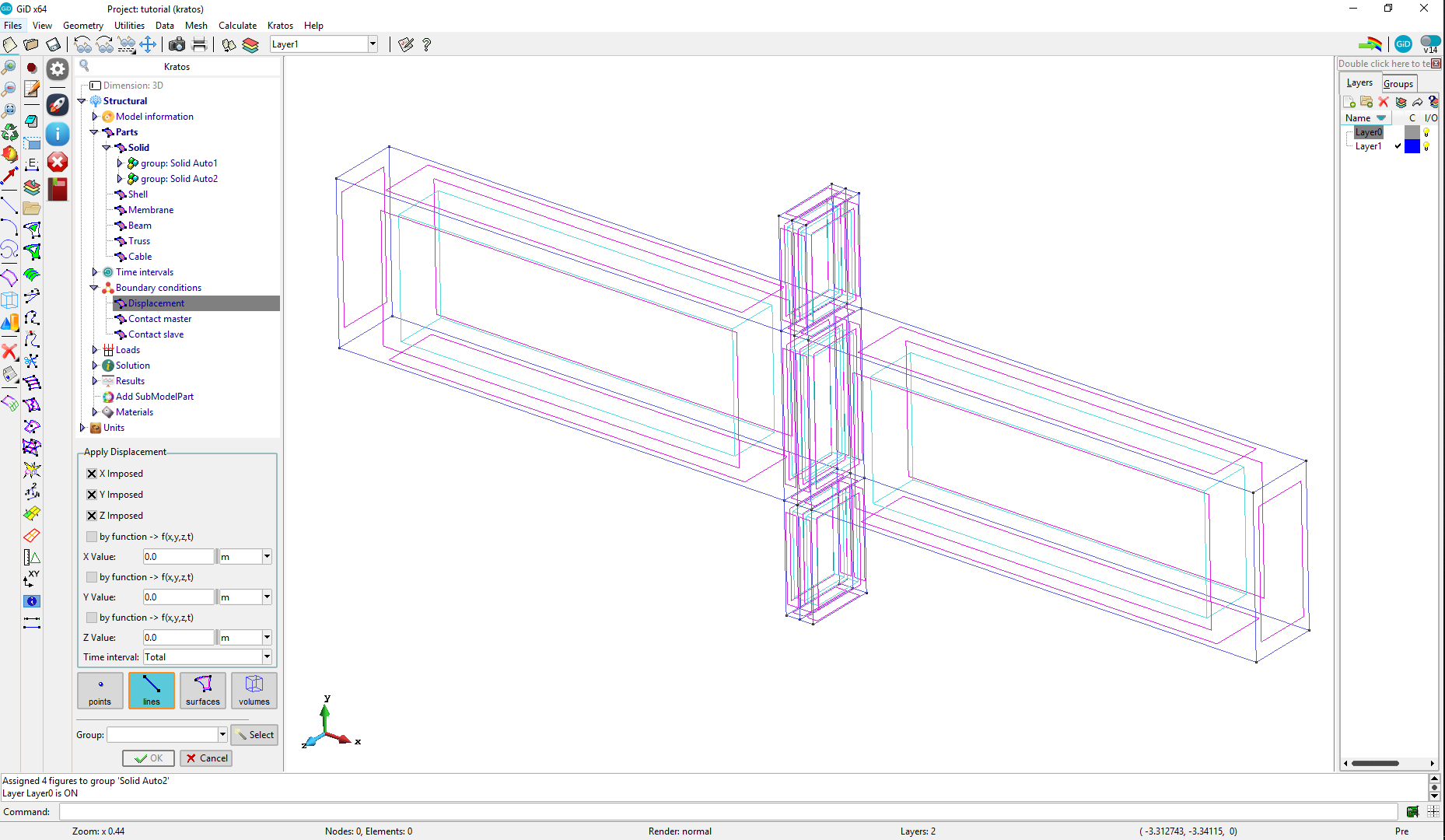The width and height of the screenshot is (1445, 840).
Task: Collapse the Boundary conditions node
Action: [x=95, y=288]
